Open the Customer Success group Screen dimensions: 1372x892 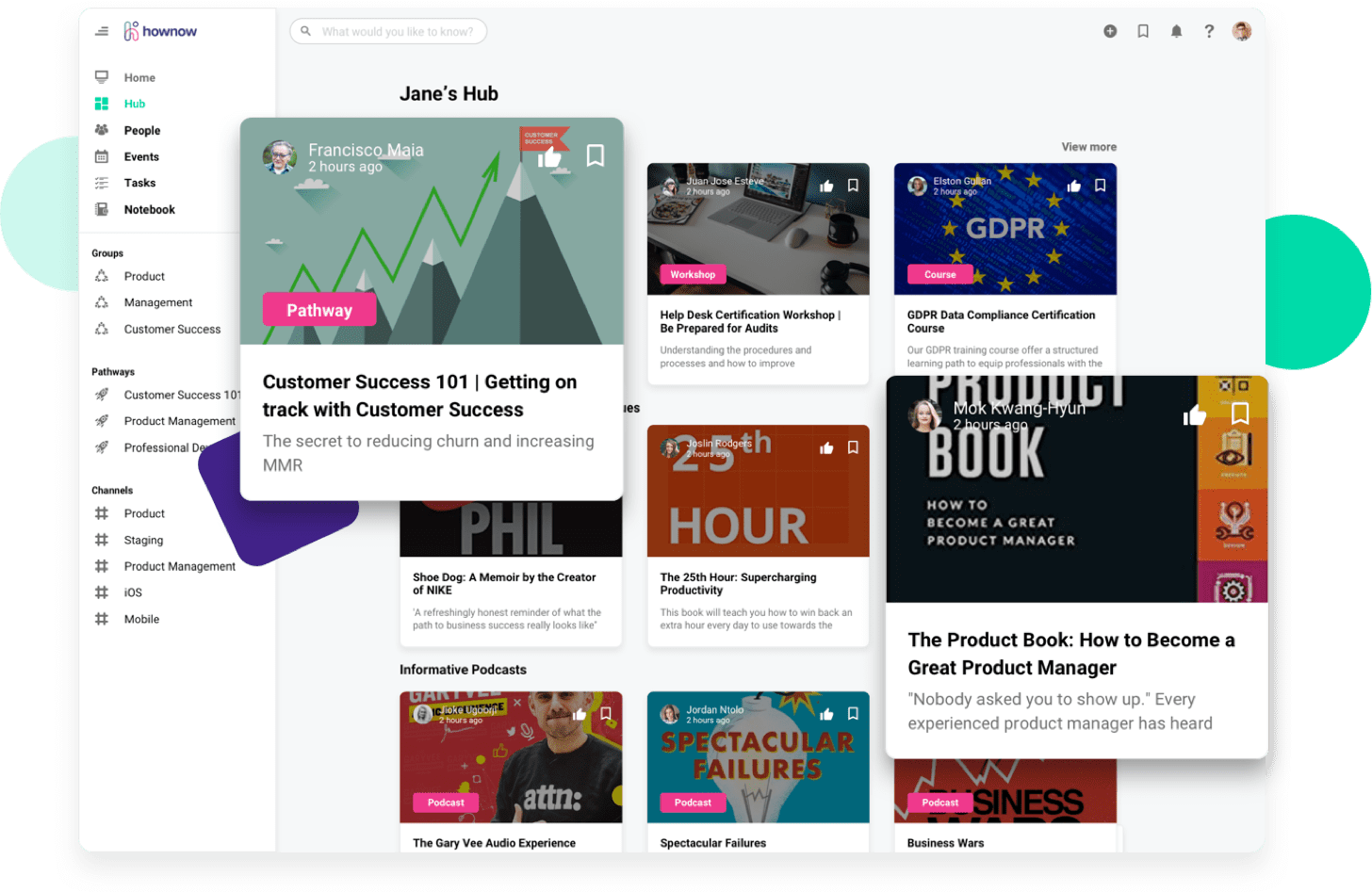click(x=171, y=329)
